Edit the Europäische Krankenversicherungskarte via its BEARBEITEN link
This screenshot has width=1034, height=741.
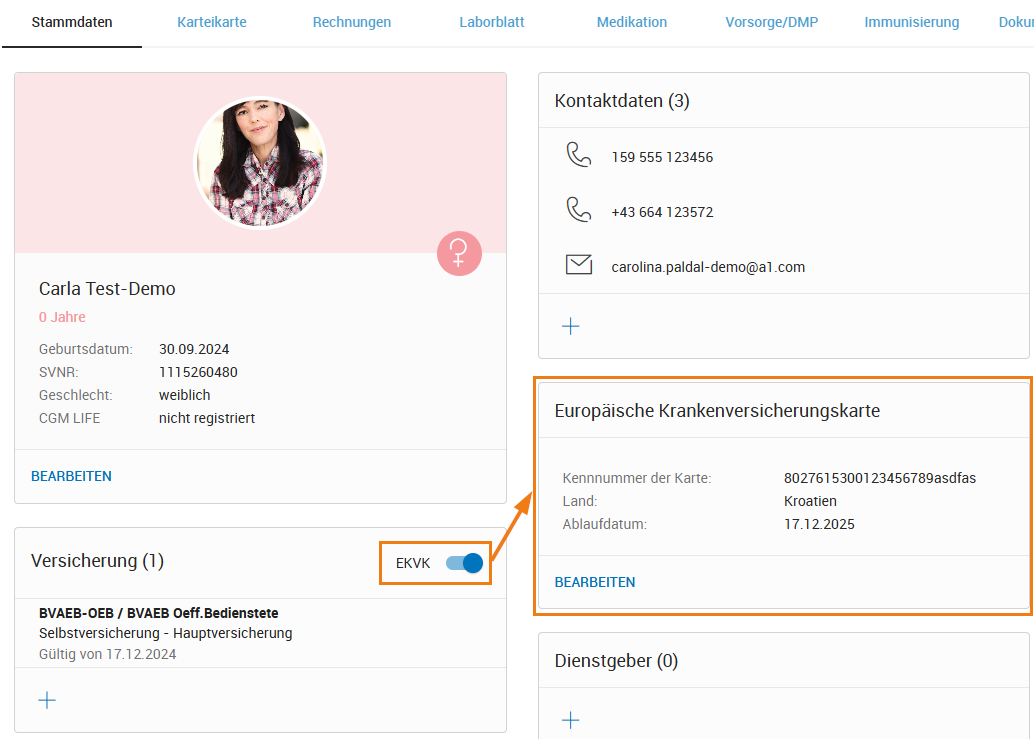(x=595, y=581)
